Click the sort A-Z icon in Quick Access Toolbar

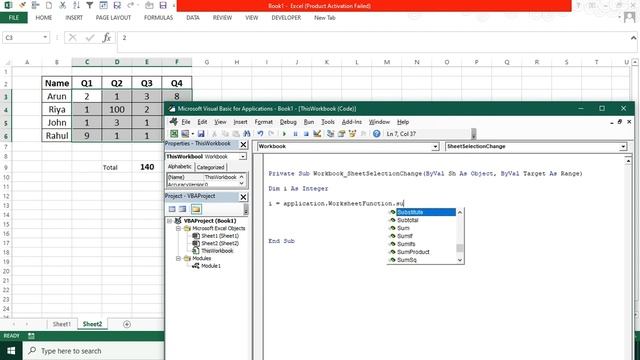click(76, 5)
